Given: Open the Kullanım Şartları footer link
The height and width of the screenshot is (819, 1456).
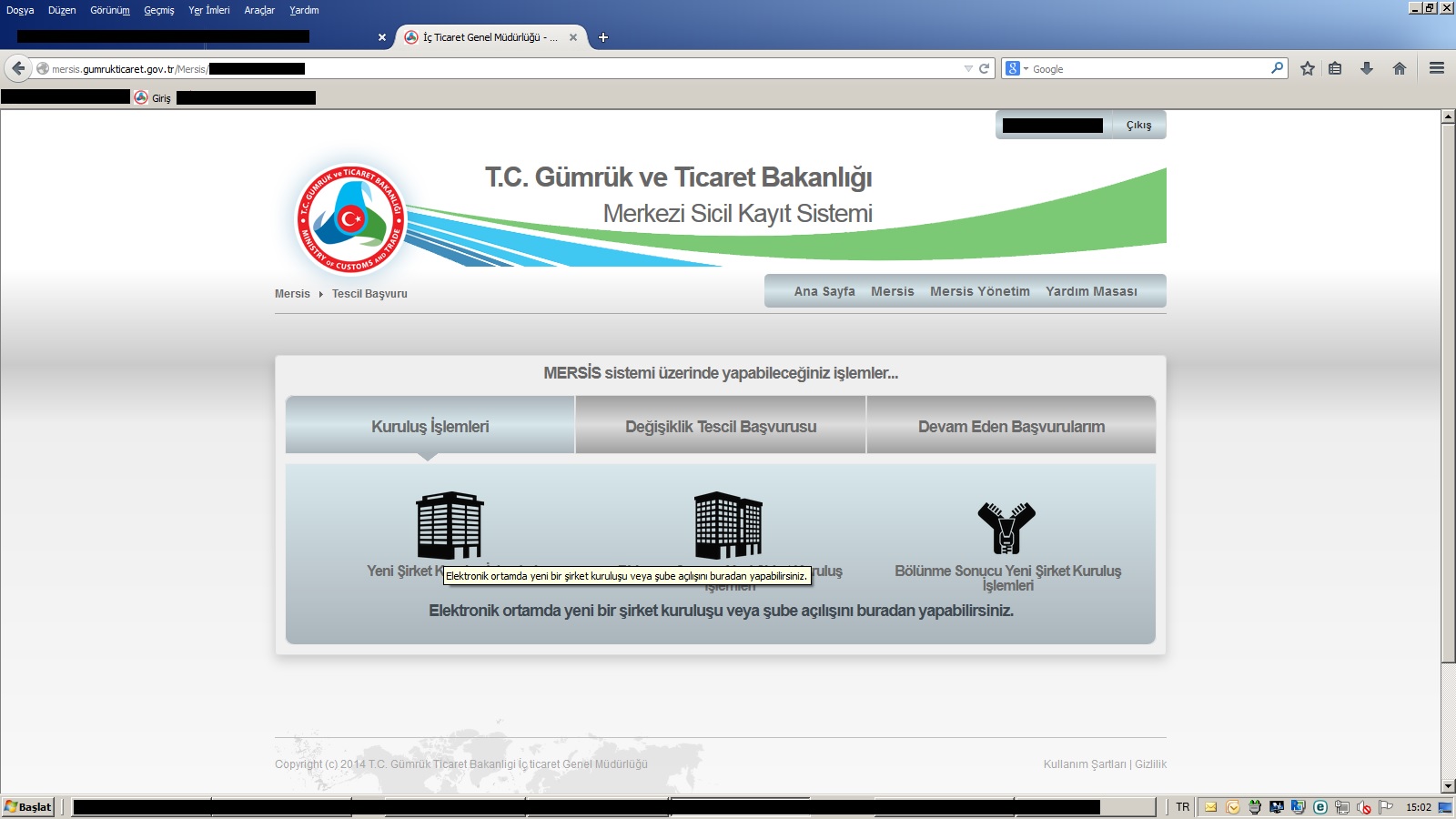Looking at the screenshot, I should pyautogui.click(x=1085, y=764).
